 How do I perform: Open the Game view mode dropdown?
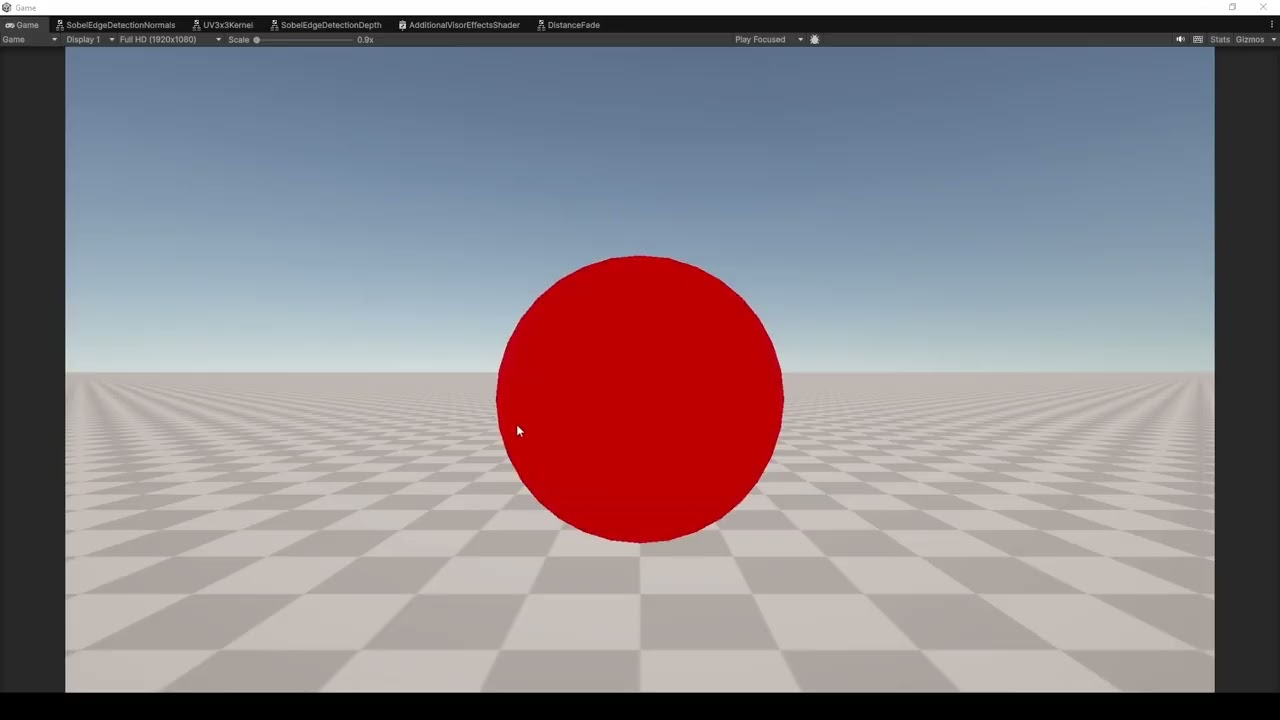pos(30,40)
